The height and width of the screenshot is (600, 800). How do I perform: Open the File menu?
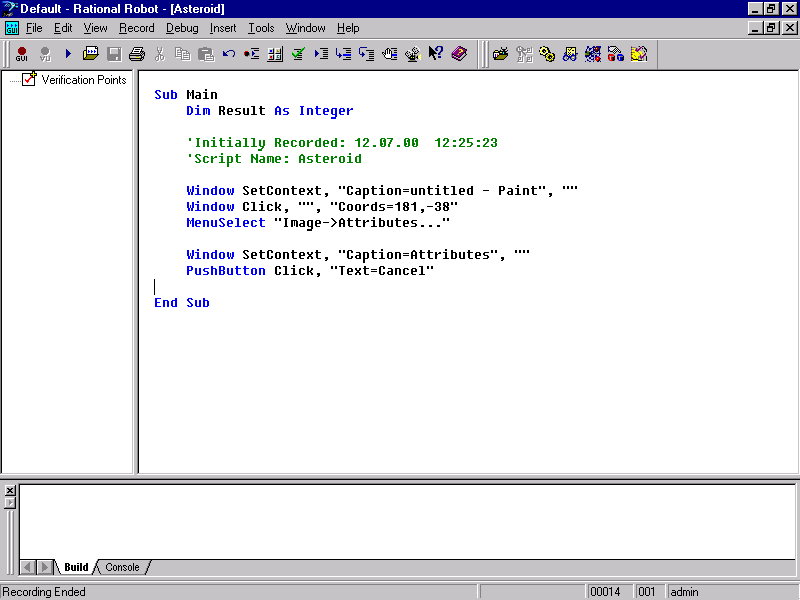click(34, 28)
